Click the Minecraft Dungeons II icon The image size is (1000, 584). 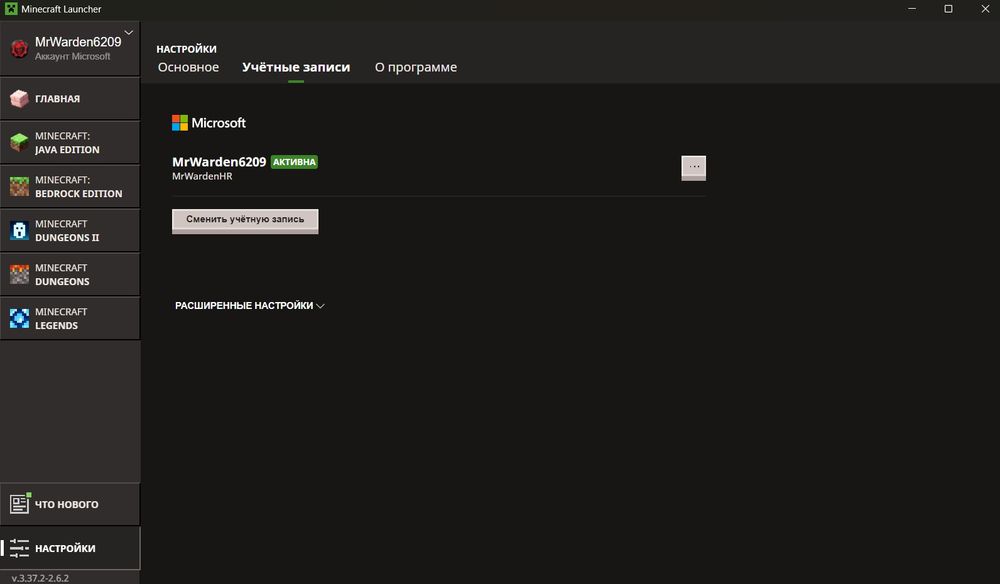tap(19, 231)
